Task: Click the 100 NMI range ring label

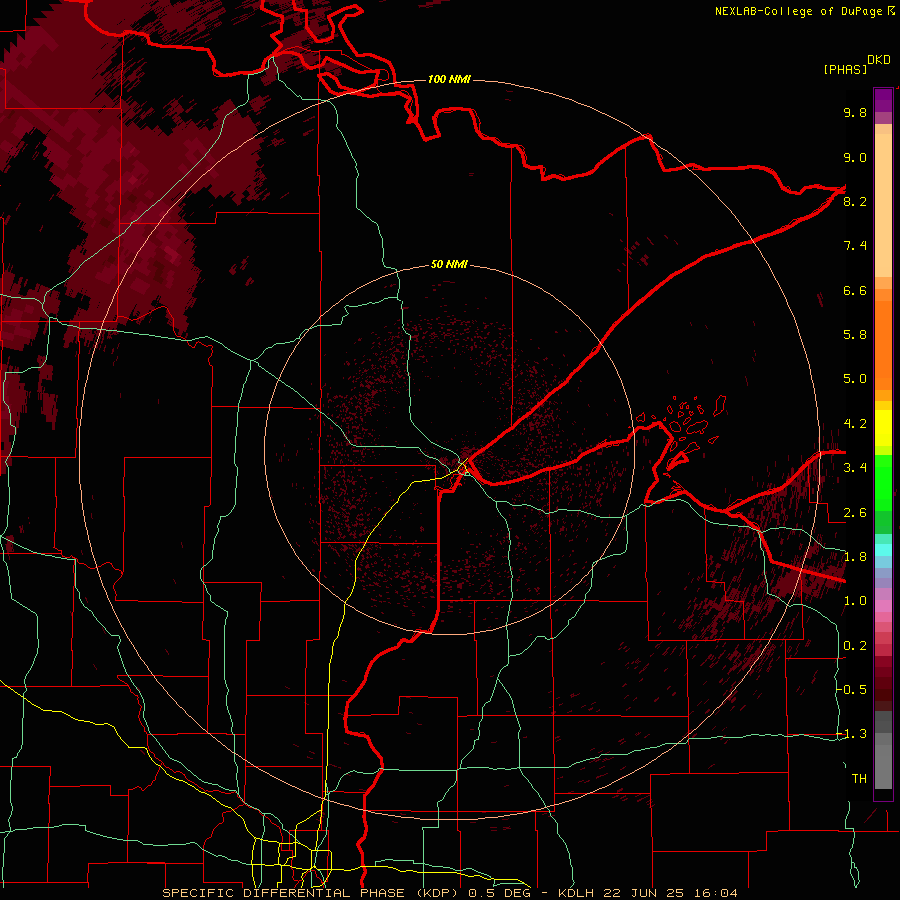Action: (449, 79)
